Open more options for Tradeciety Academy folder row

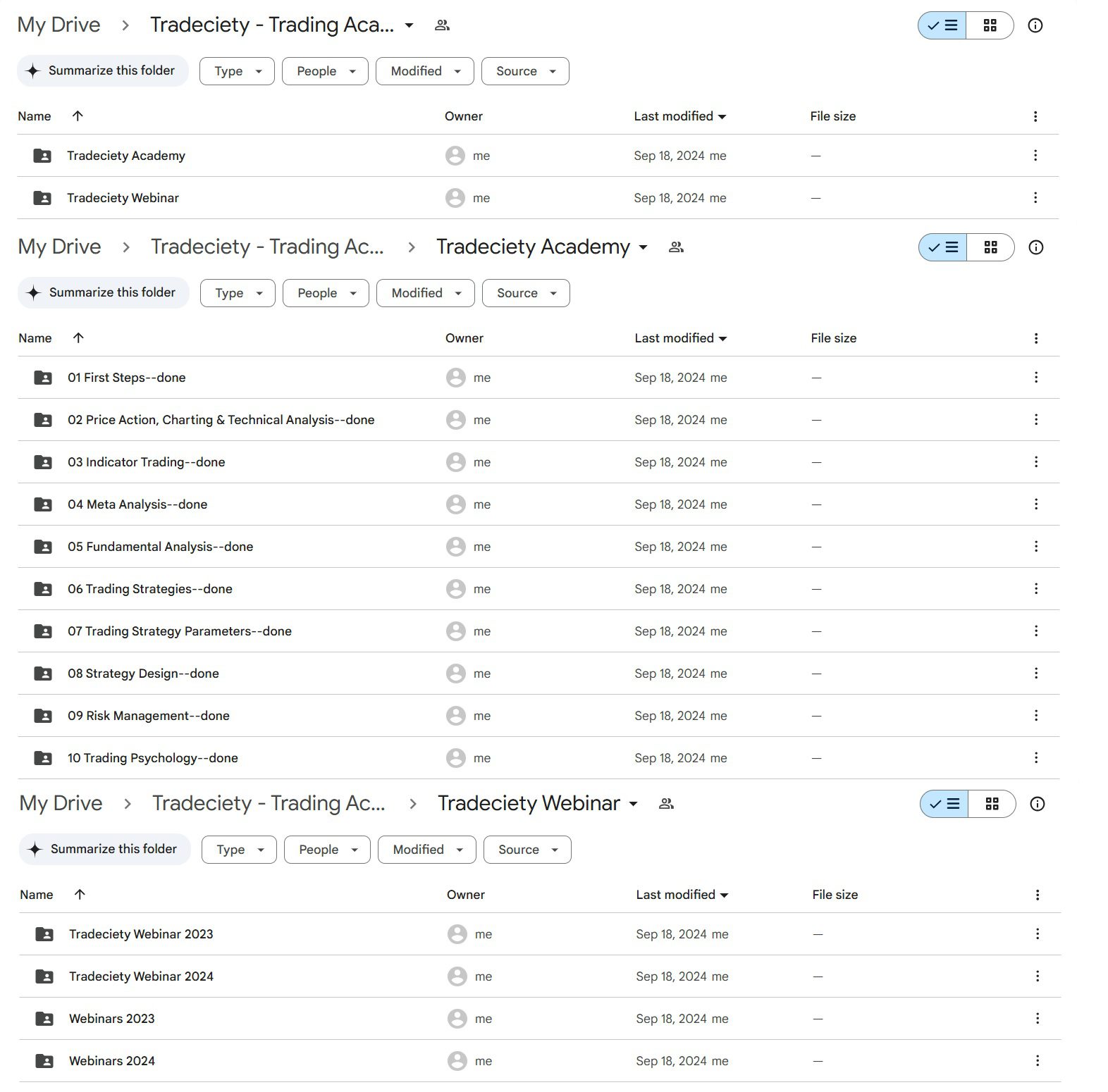click(1035, 156)
